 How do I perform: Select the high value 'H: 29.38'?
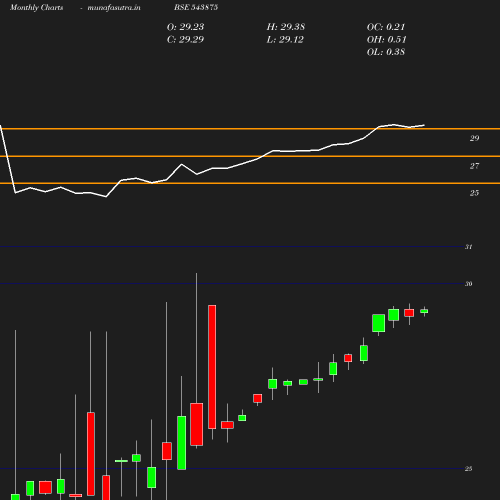click(x=286, y=27)
